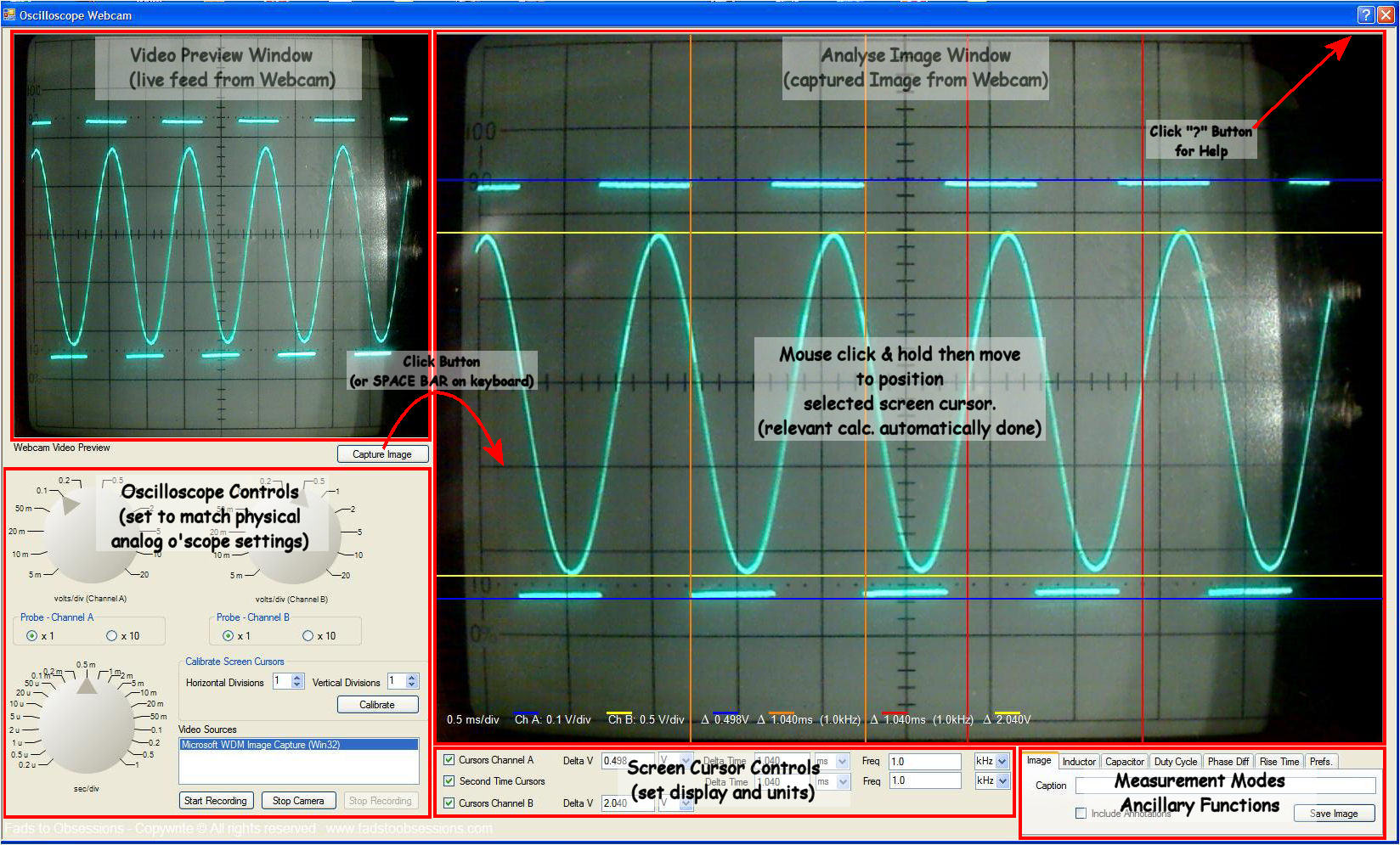Select Microsoft WDM Image Capture video source

(x=299, y=745)
